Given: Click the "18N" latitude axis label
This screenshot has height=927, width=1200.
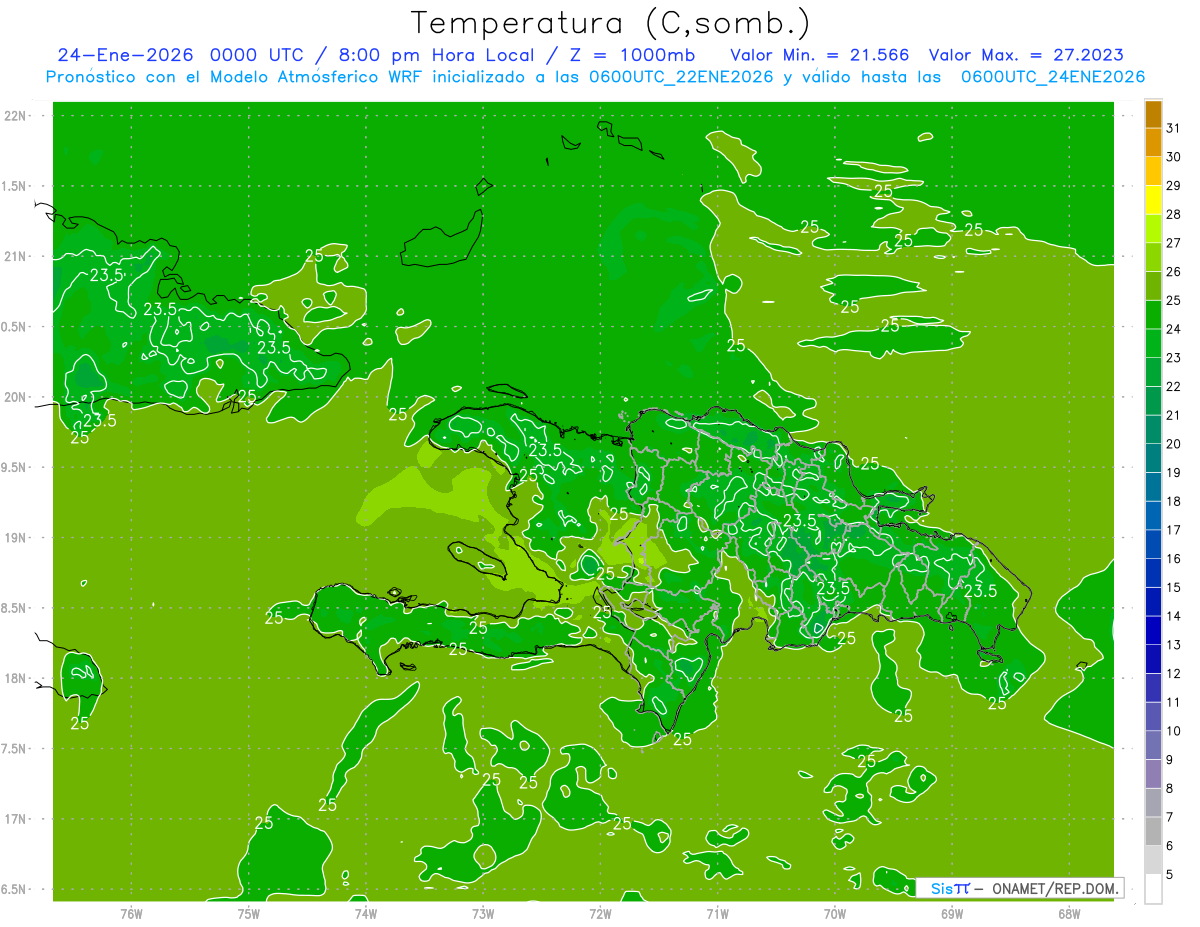Looking at the screenshot, I should 17,679.
